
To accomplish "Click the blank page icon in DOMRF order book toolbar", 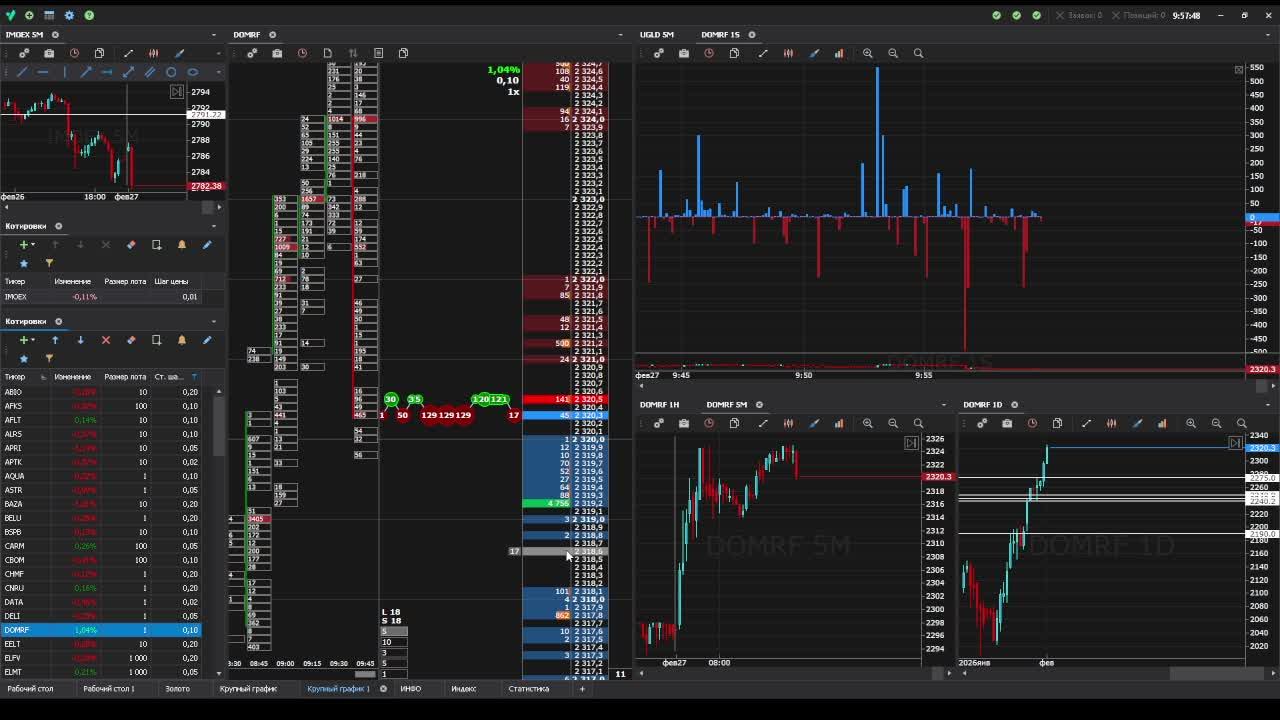I will point(327,53).
